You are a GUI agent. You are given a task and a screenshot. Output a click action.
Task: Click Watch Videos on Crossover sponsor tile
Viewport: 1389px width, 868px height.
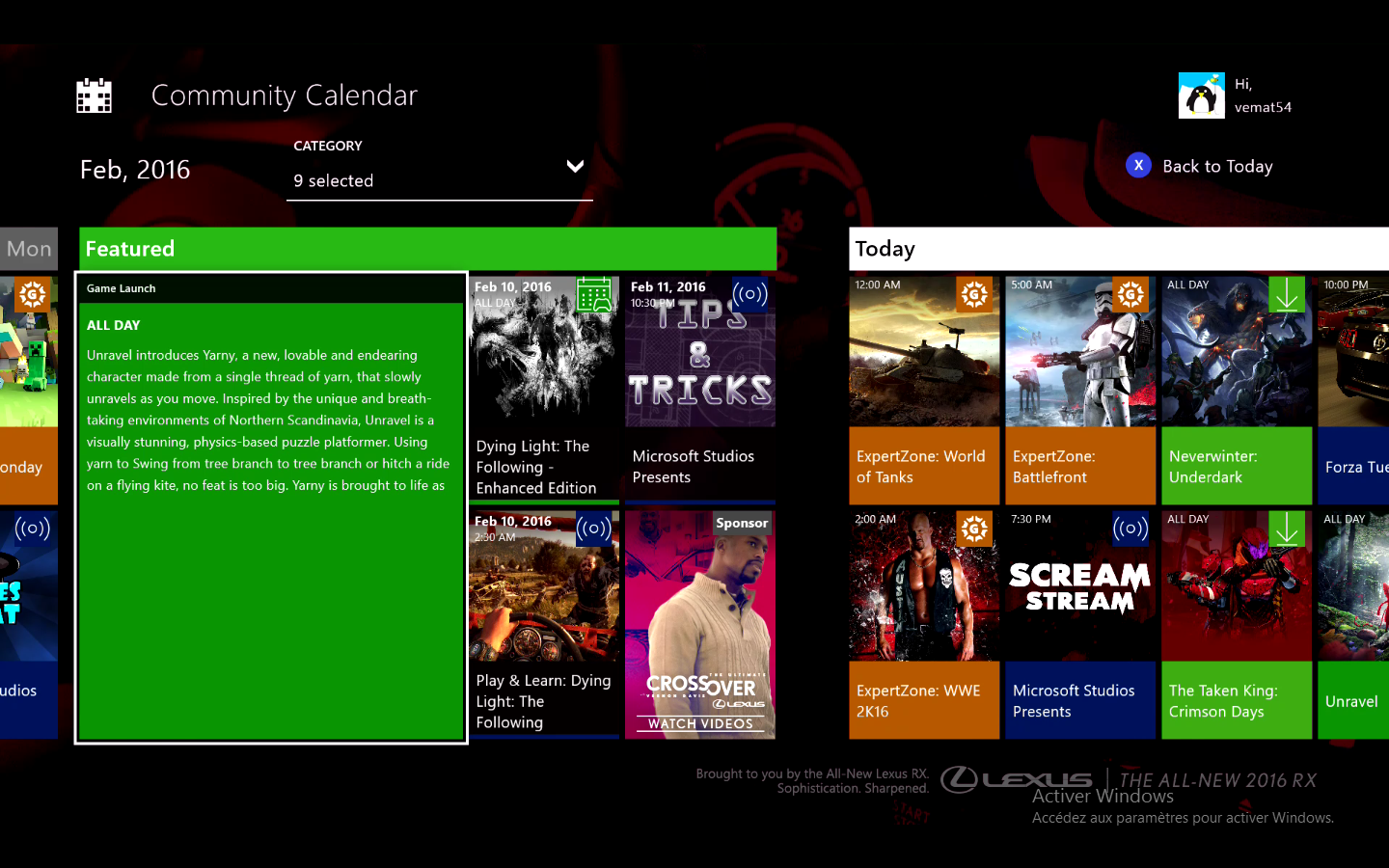click(700, 723)
